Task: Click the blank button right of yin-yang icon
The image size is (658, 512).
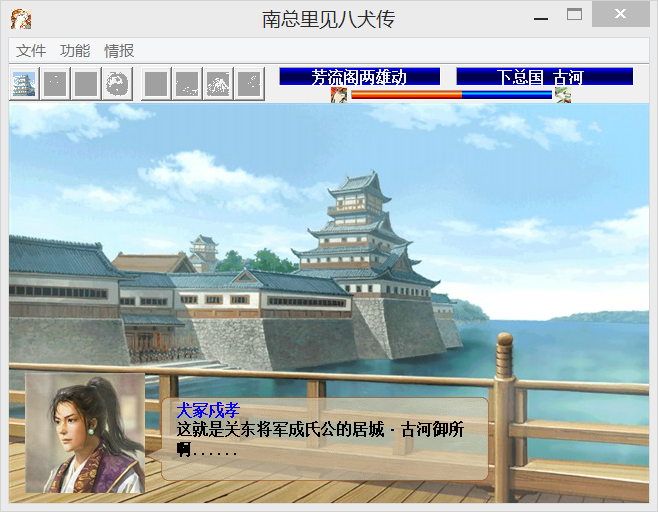Action: tap(155, 84)
